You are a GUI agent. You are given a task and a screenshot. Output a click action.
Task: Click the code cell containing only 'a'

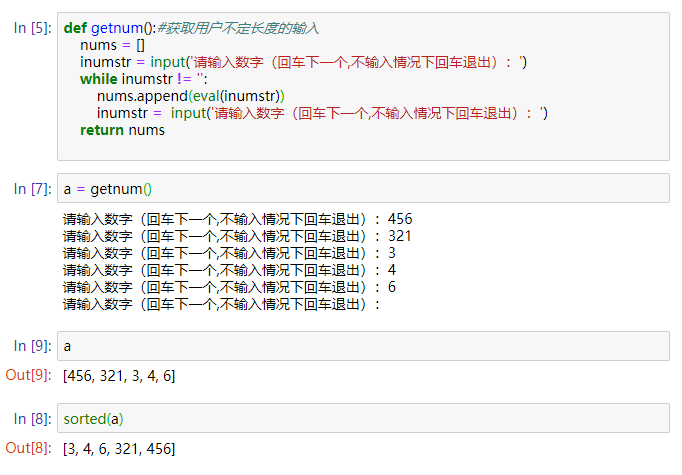click(x=363, y=346)
